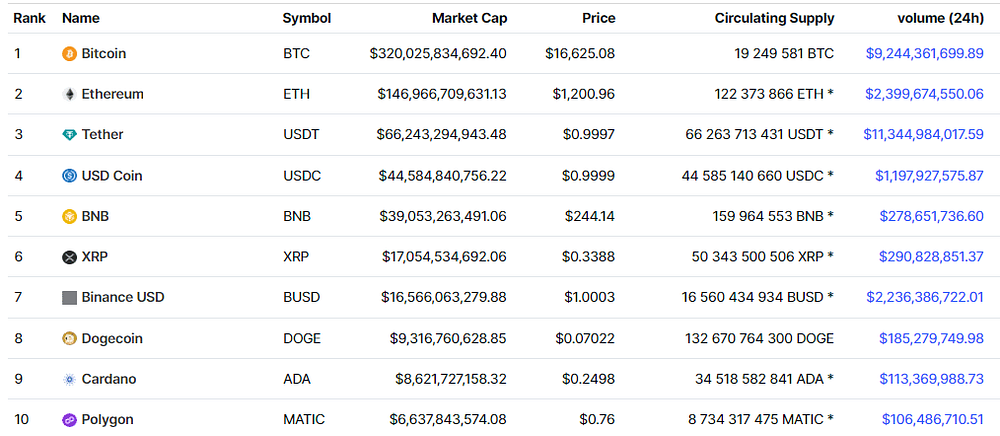Viewport: 1000px width, 436px height.
Task: Click the Rank column header
Action: [30, 18]
